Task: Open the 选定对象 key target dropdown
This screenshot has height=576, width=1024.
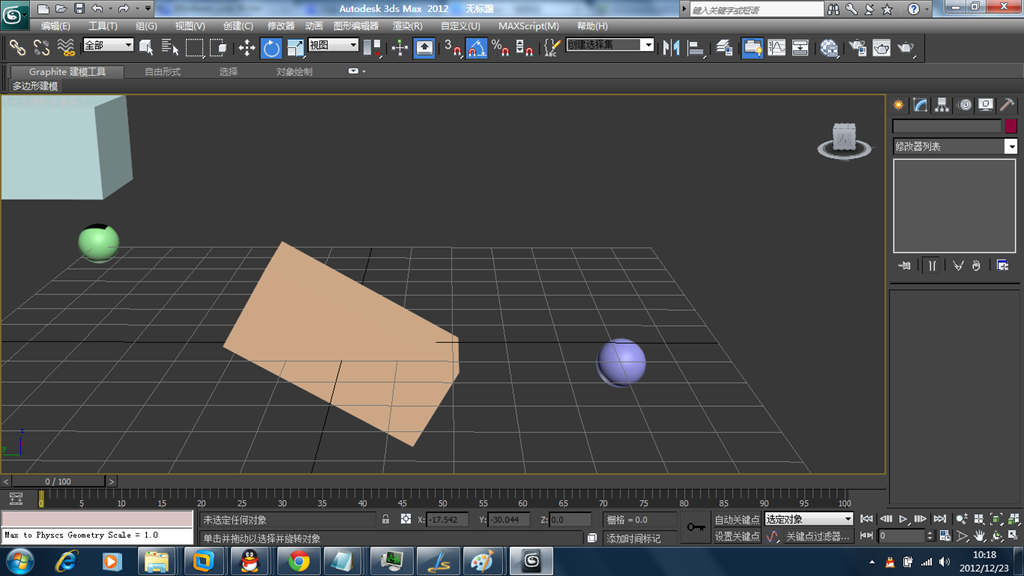Action: [x=809, y=520]
